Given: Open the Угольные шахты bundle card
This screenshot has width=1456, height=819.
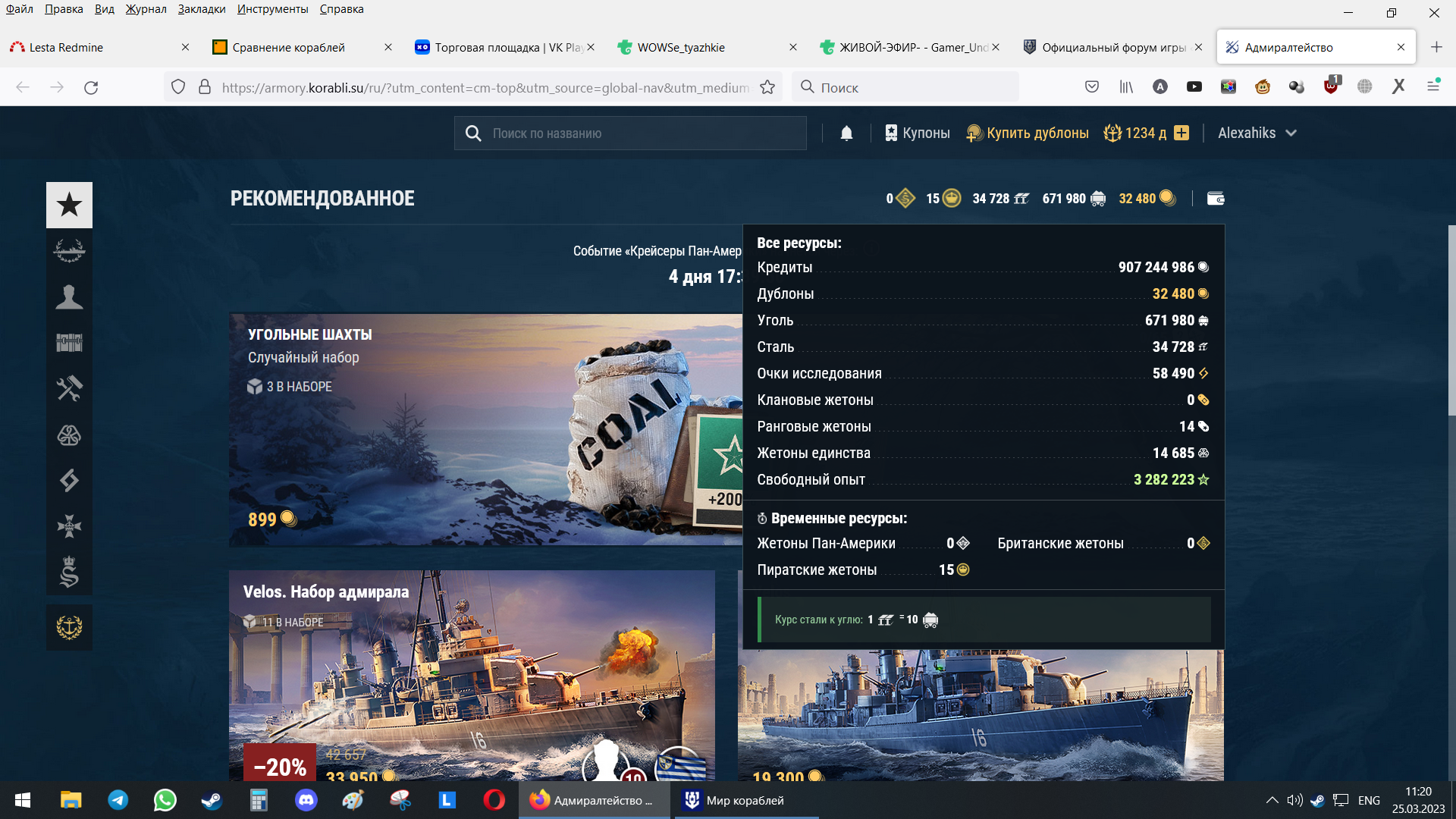Looking at the screenshot, I should pyautogui.click(x=485, y=430).
